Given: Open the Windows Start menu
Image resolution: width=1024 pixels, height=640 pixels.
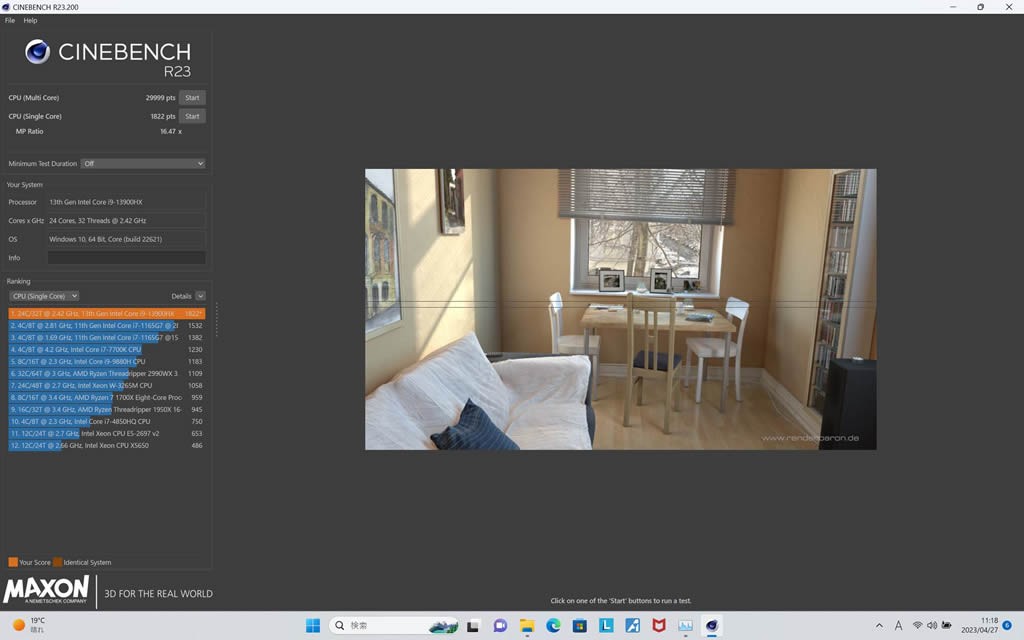Looking at the screenshot, I should click(x=313, y=626).
